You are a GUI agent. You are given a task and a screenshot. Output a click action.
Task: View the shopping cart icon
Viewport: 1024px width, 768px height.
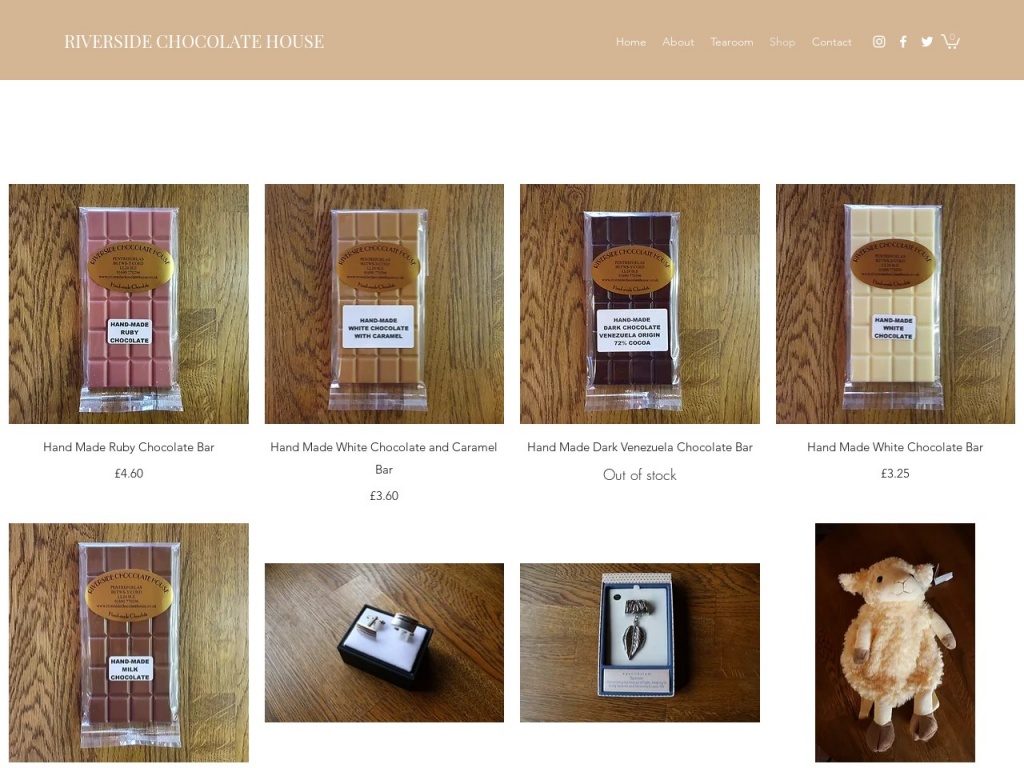click(x=950, y=41)
